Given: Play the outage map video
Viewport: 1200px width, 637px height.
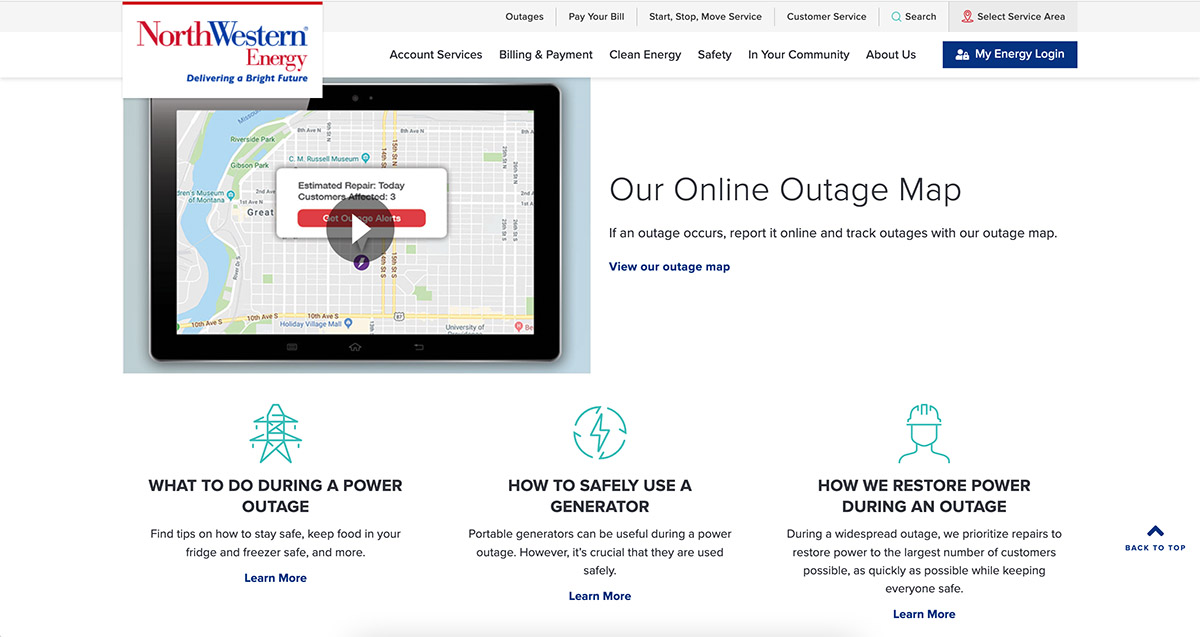Looking at the screenshot, I should [360, 227].
